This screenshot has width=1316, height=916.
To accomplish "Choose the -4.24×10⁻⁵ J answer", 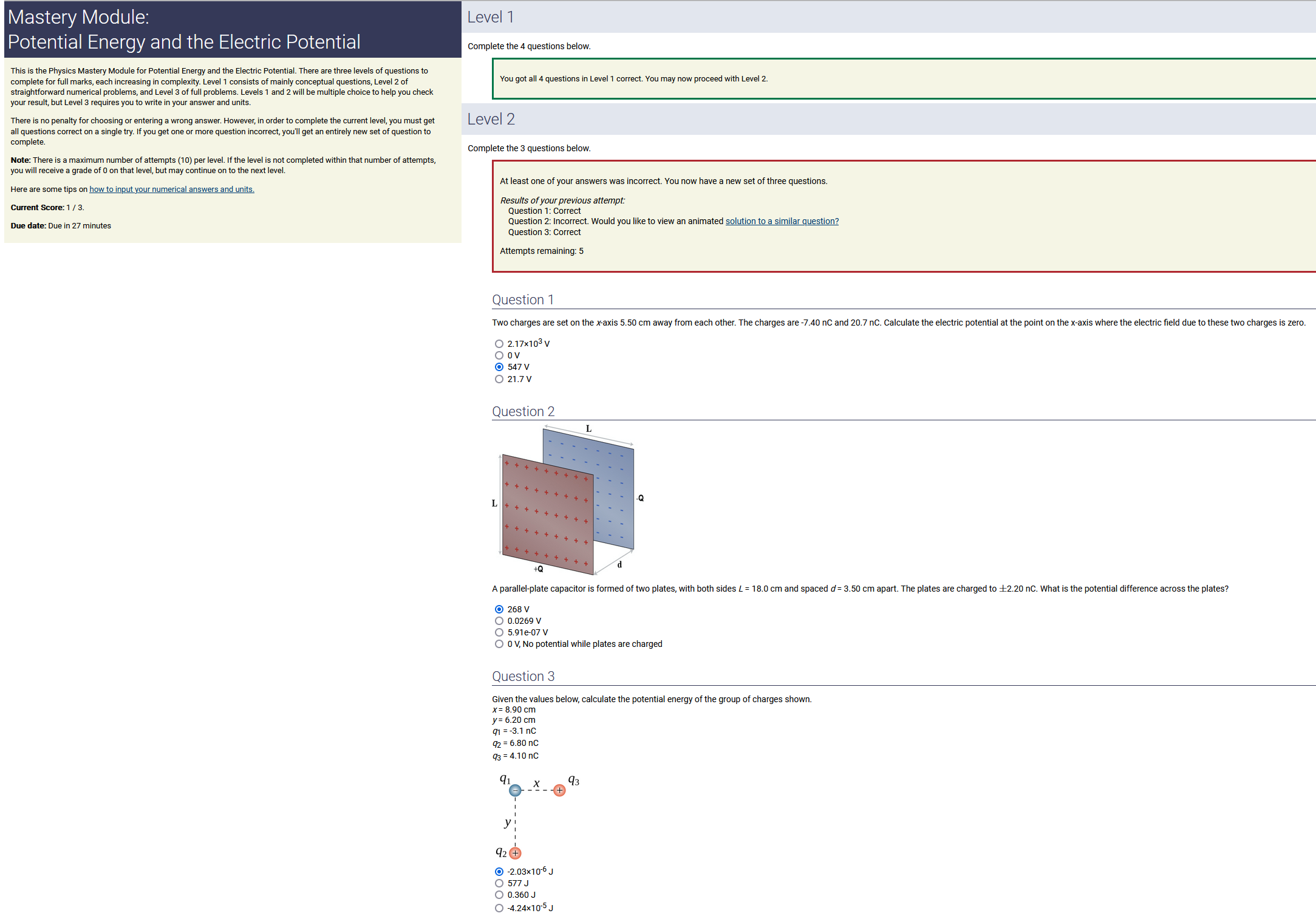I will click(x=499, y=908).
